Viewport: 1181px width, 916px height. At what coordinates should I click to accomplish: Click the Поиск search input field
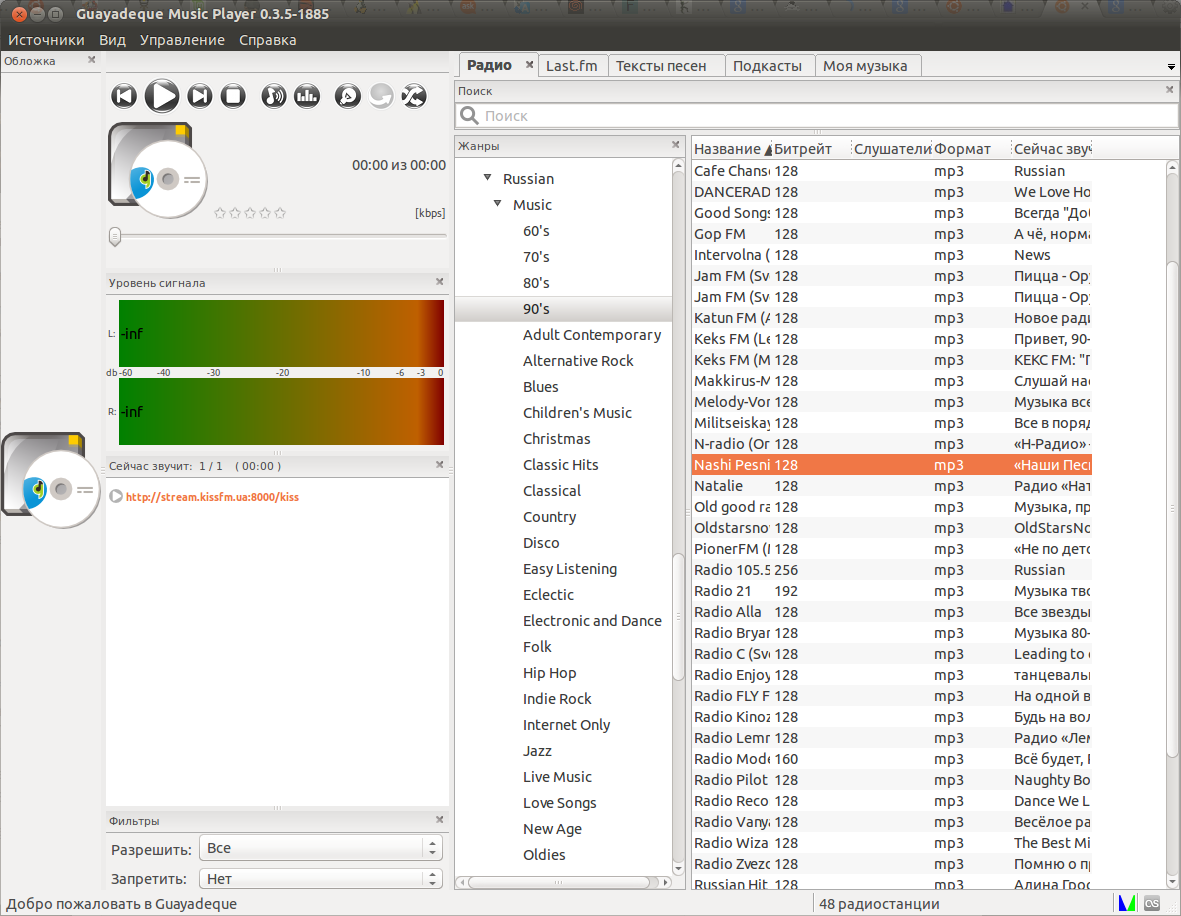tap(816, 115)
